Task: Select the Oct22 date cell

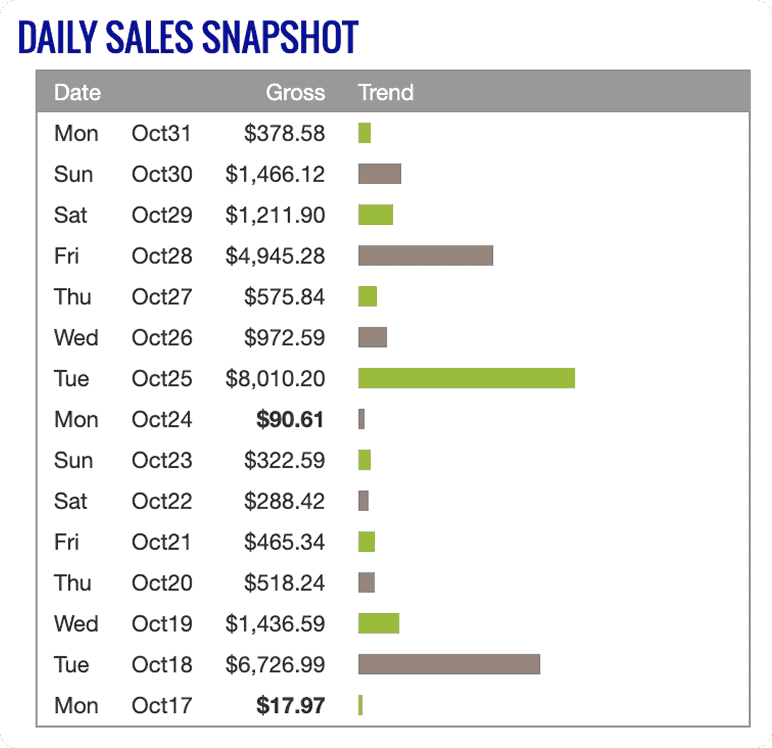Action: point(162,501)
